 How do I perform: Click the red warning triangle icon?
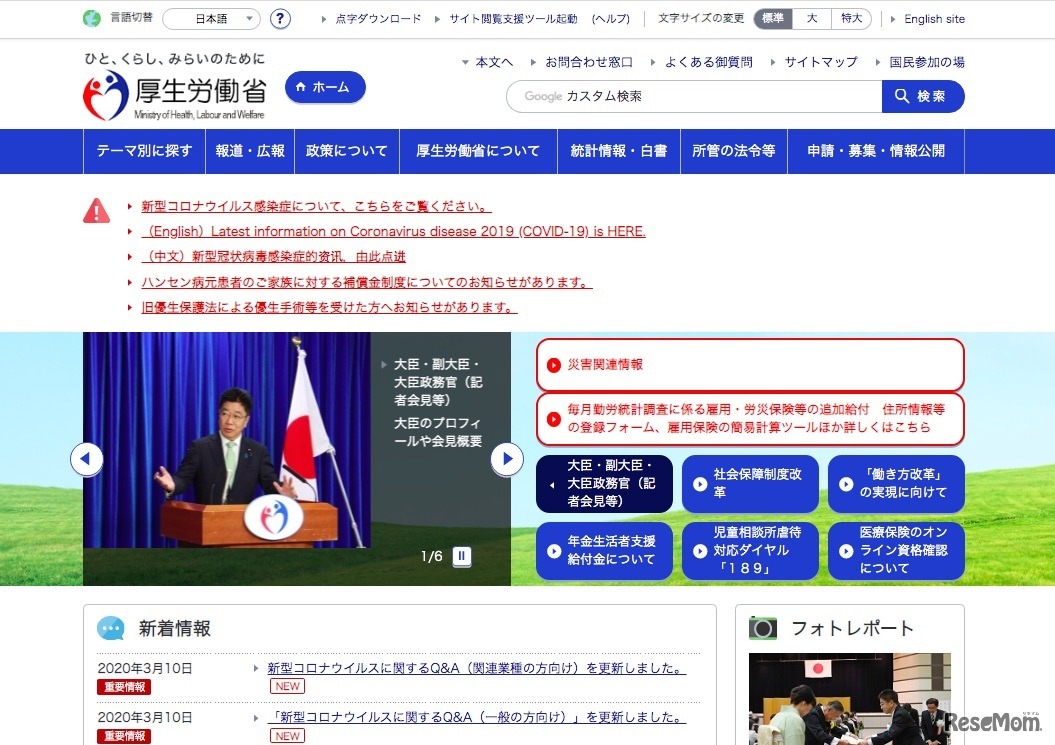96,211
